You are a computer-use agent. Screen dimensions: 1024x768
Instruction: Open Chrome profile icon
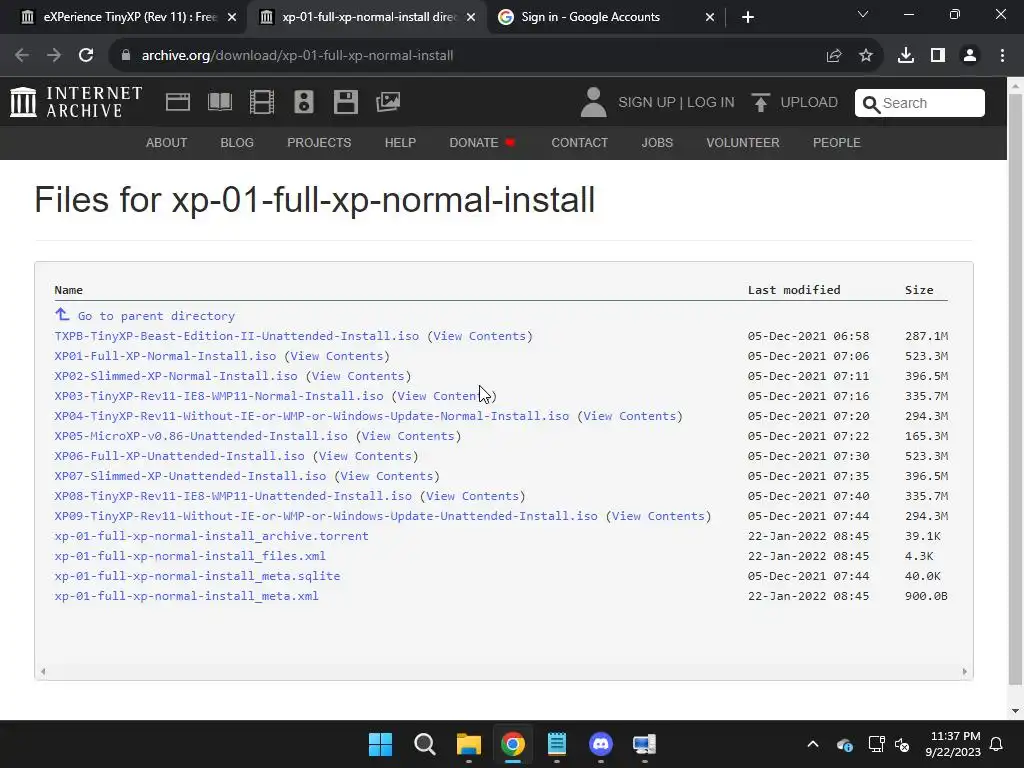970,56
